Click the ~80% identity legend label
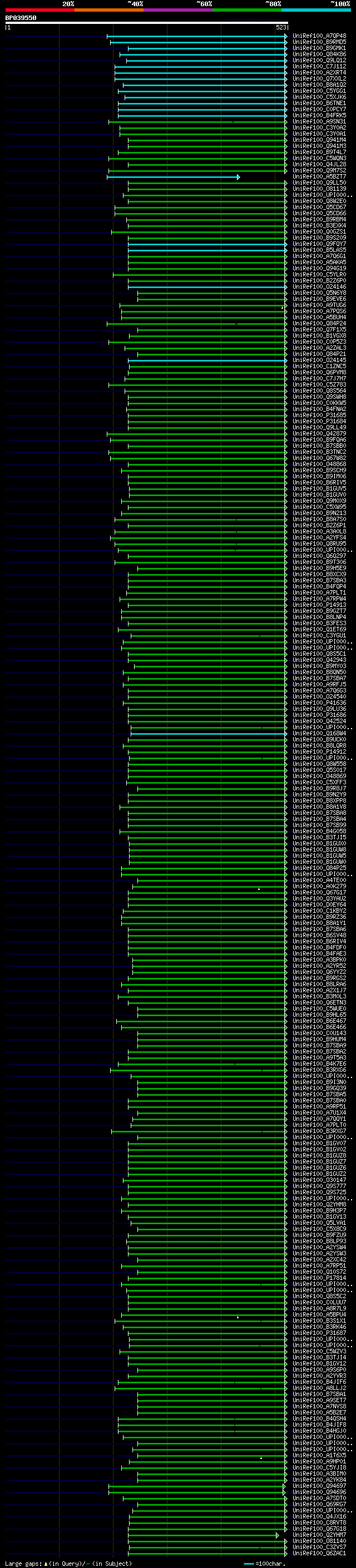The width and height of the screenshot is (356, 1568). (273, 4)
